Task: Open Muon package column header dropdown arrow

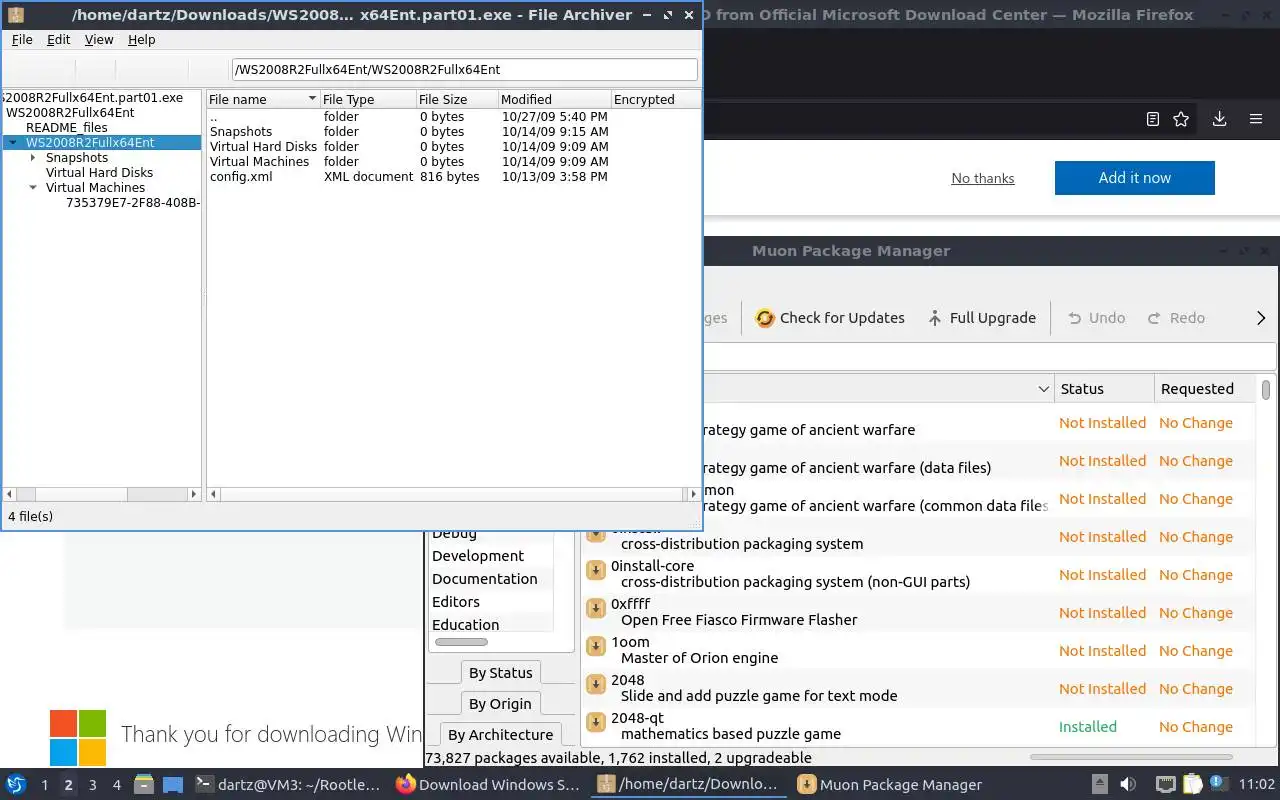Action: tap(1043, 389)
